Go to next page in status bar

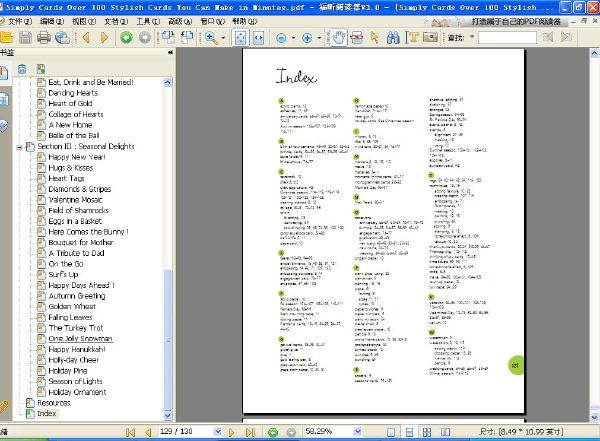click(x=231, y=432)
